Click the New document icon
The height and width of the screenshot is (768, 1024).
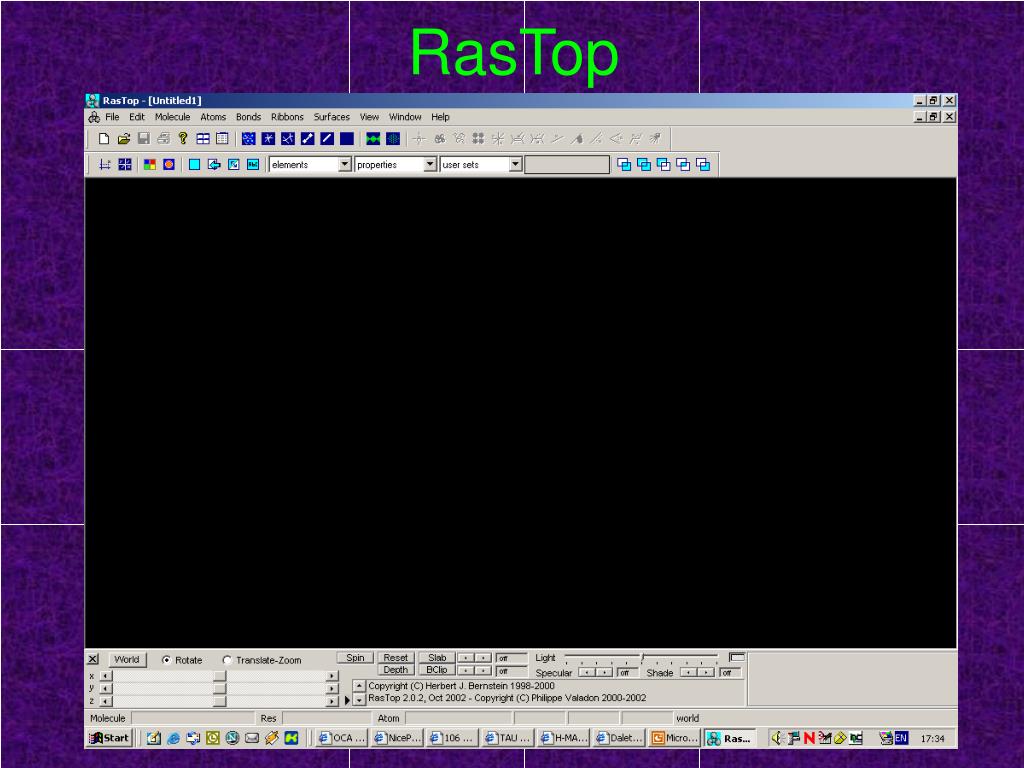pos(104,138)
